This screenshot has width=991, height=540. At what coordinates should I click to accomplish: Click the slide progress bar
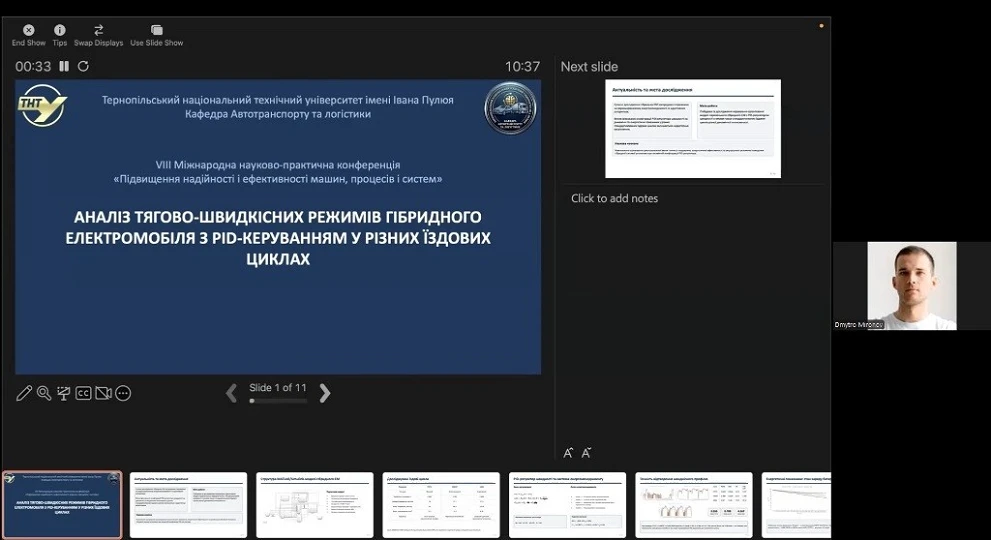[x=278, y=401]
